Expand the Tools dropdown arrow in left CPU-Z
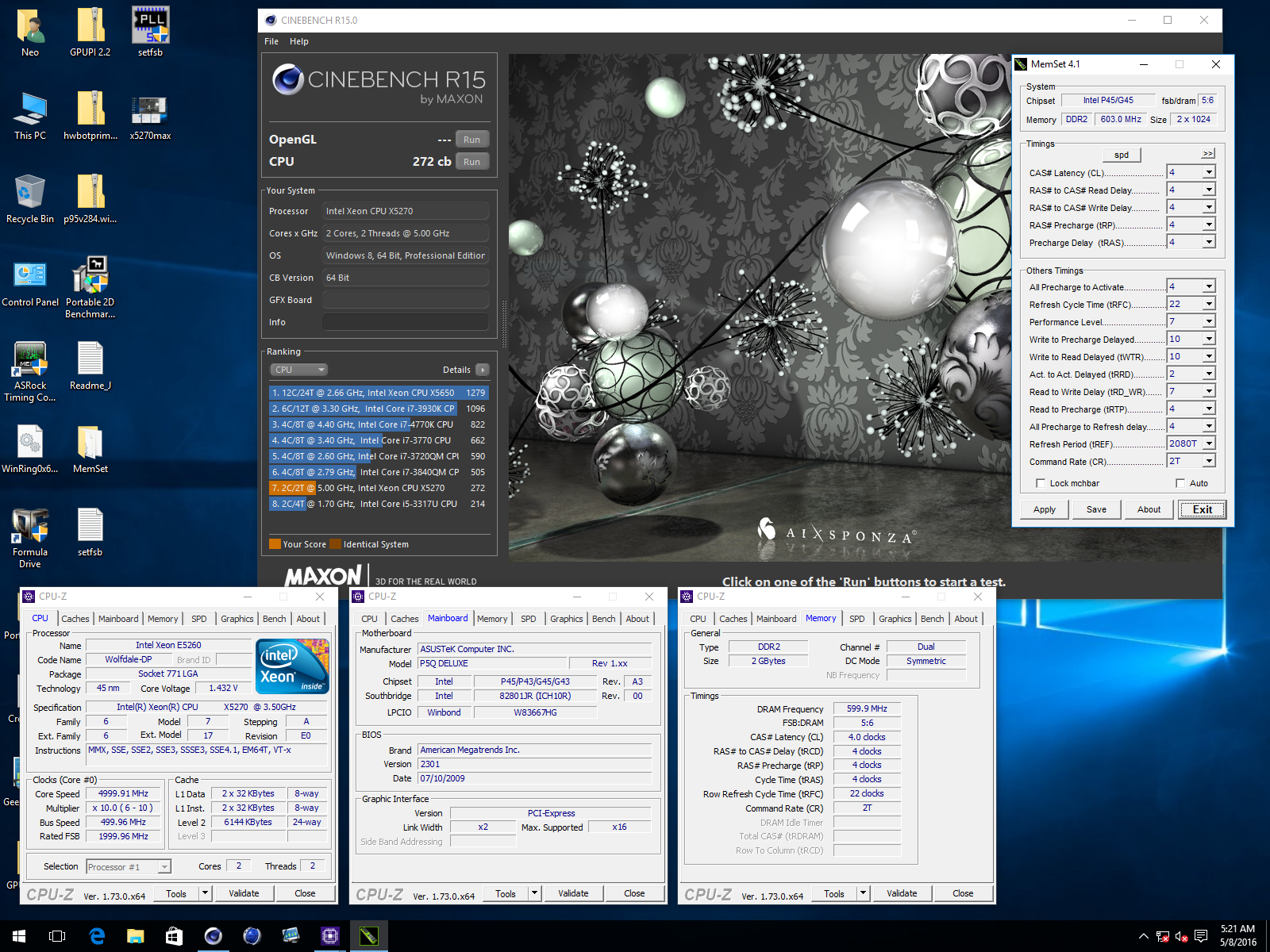This screenshot has width=1270, height=952. pyautogui.click(x=205, y=893)
